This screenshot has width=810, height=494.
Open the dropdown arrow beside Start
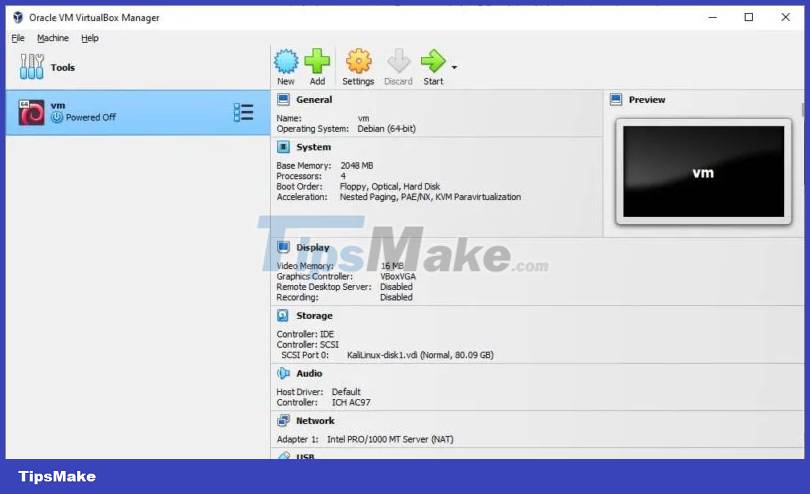point(454,67)
